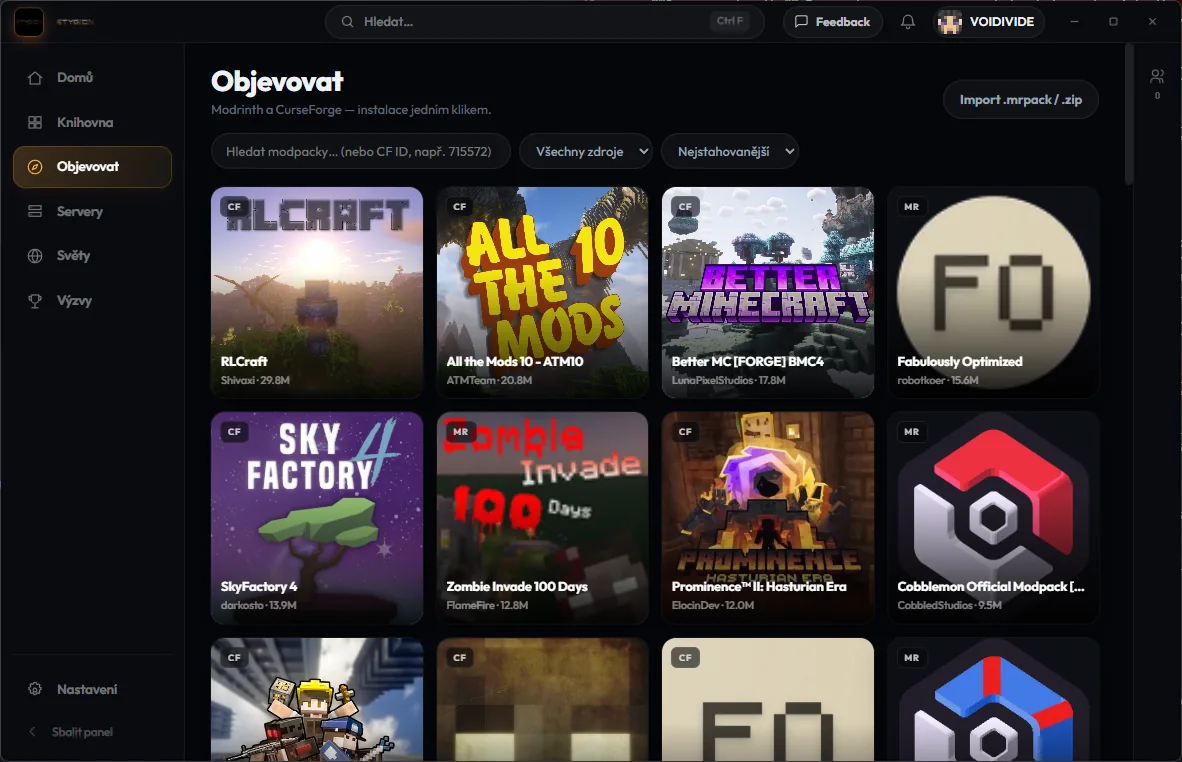
Task: Click CF badge on Prominence II card
Action: coord(685,432)
